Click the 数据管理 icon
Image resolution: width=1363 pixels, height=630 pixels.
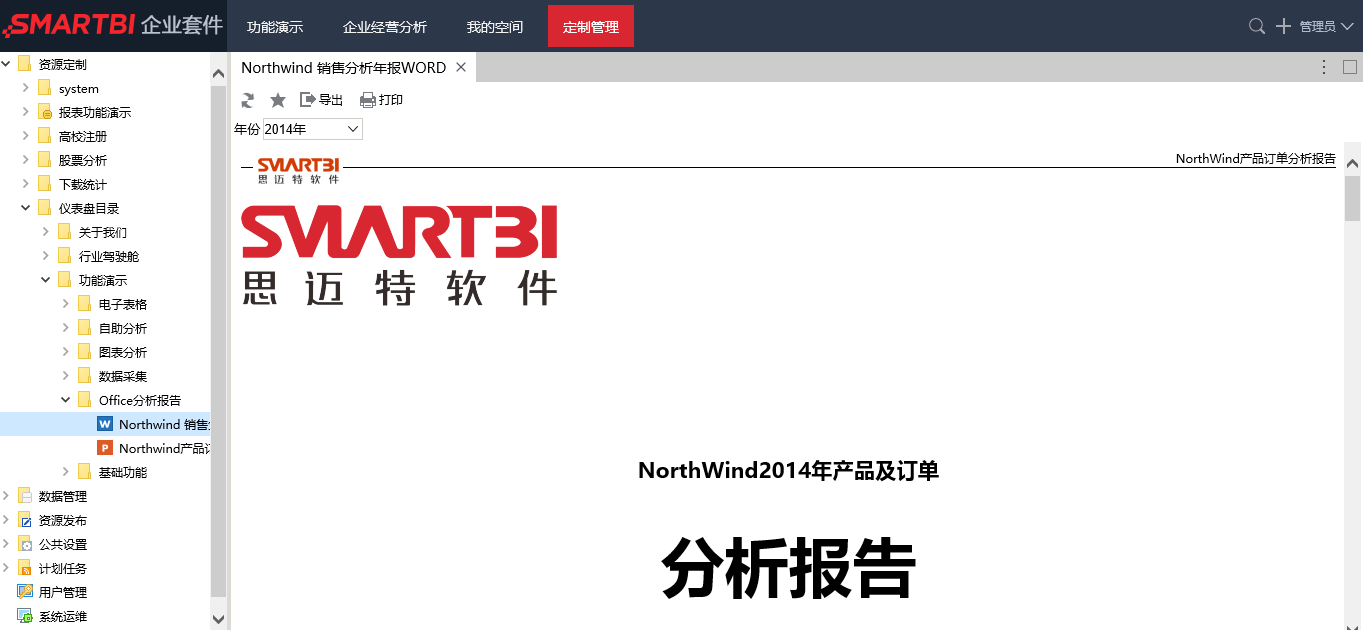tap(25, 496)
